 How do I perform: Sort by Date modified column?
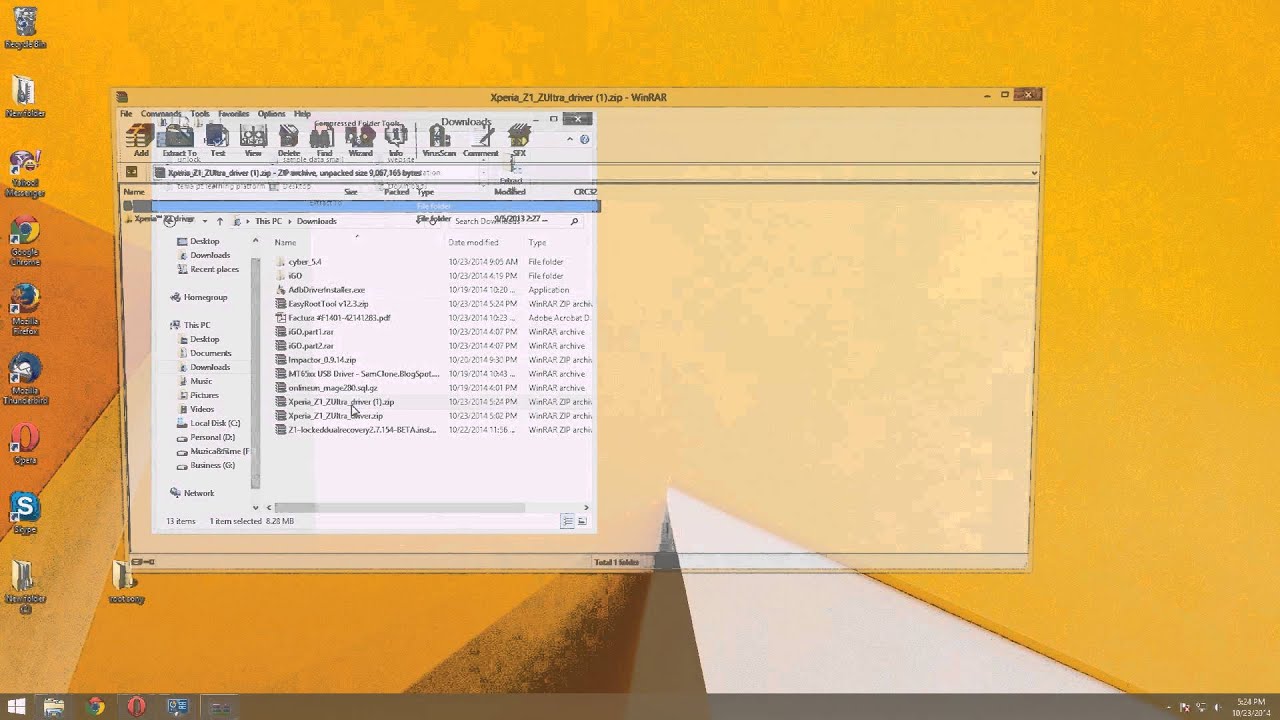(x=473, y=242)
